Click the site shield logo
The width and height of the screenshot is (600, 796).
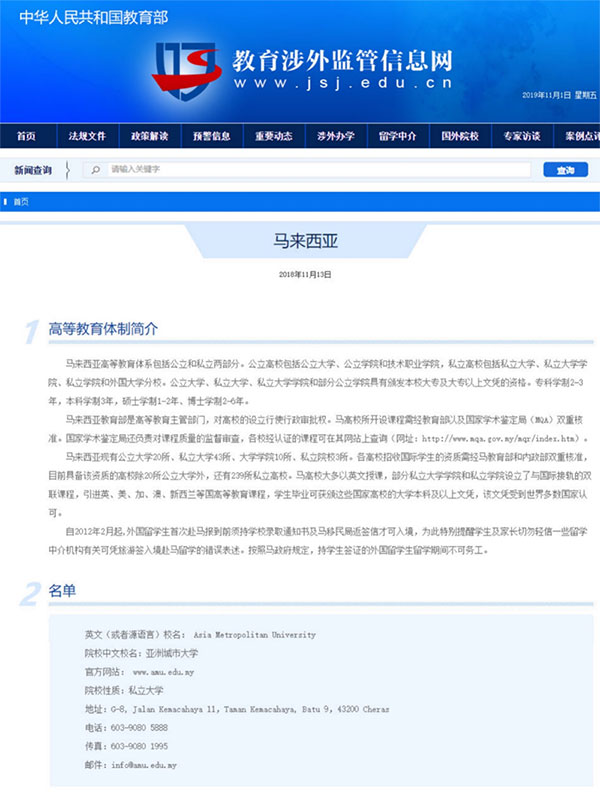[186, 71]
